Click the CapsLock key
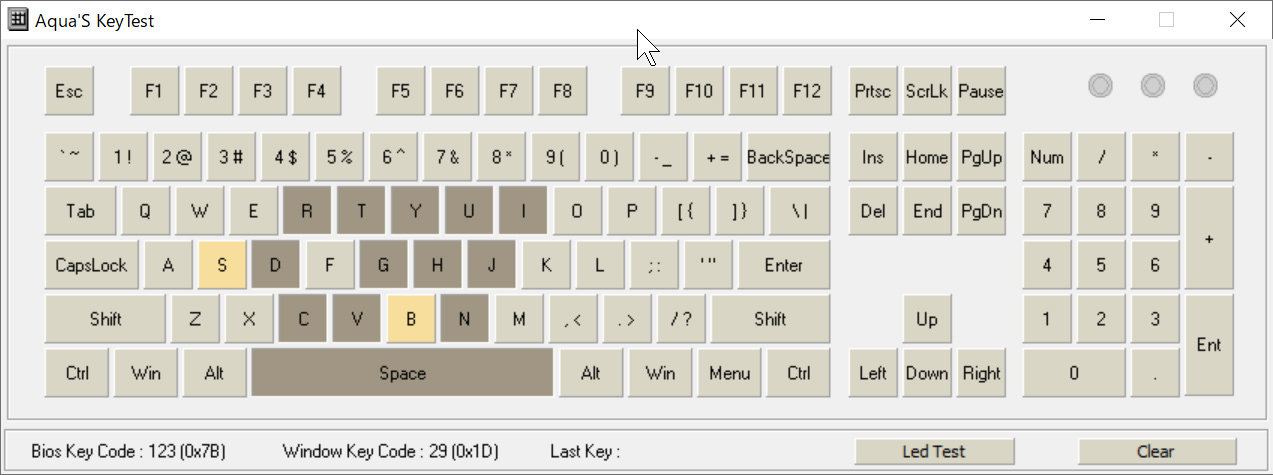 pyautogui.click(x=91, y=266)
